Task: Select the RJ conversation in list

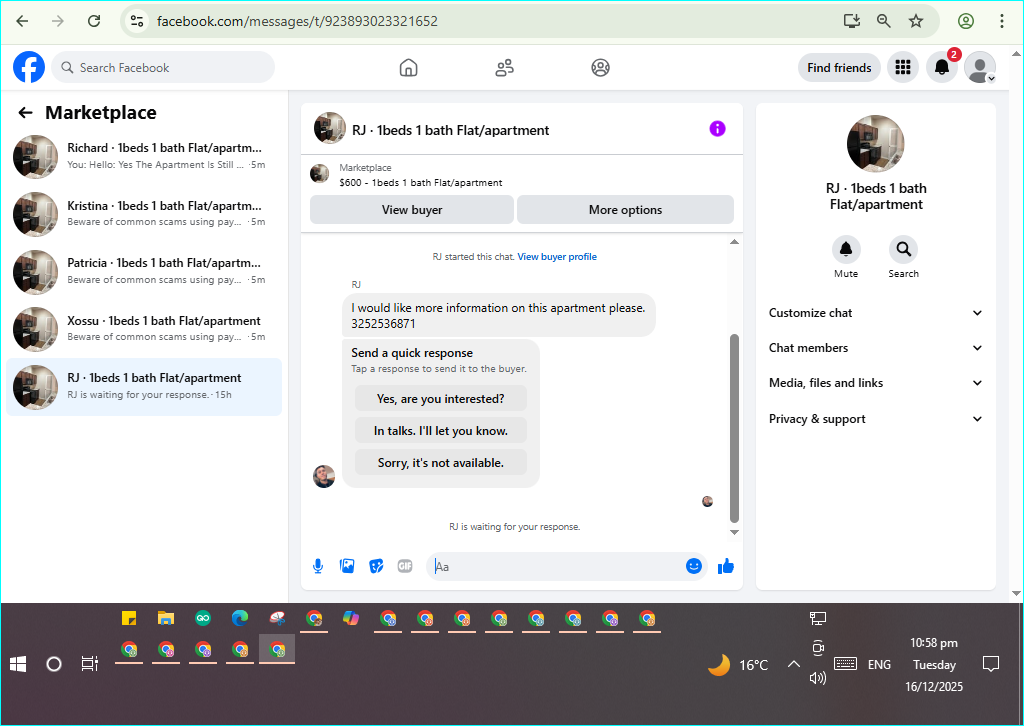Action: (x=144, y=387)
